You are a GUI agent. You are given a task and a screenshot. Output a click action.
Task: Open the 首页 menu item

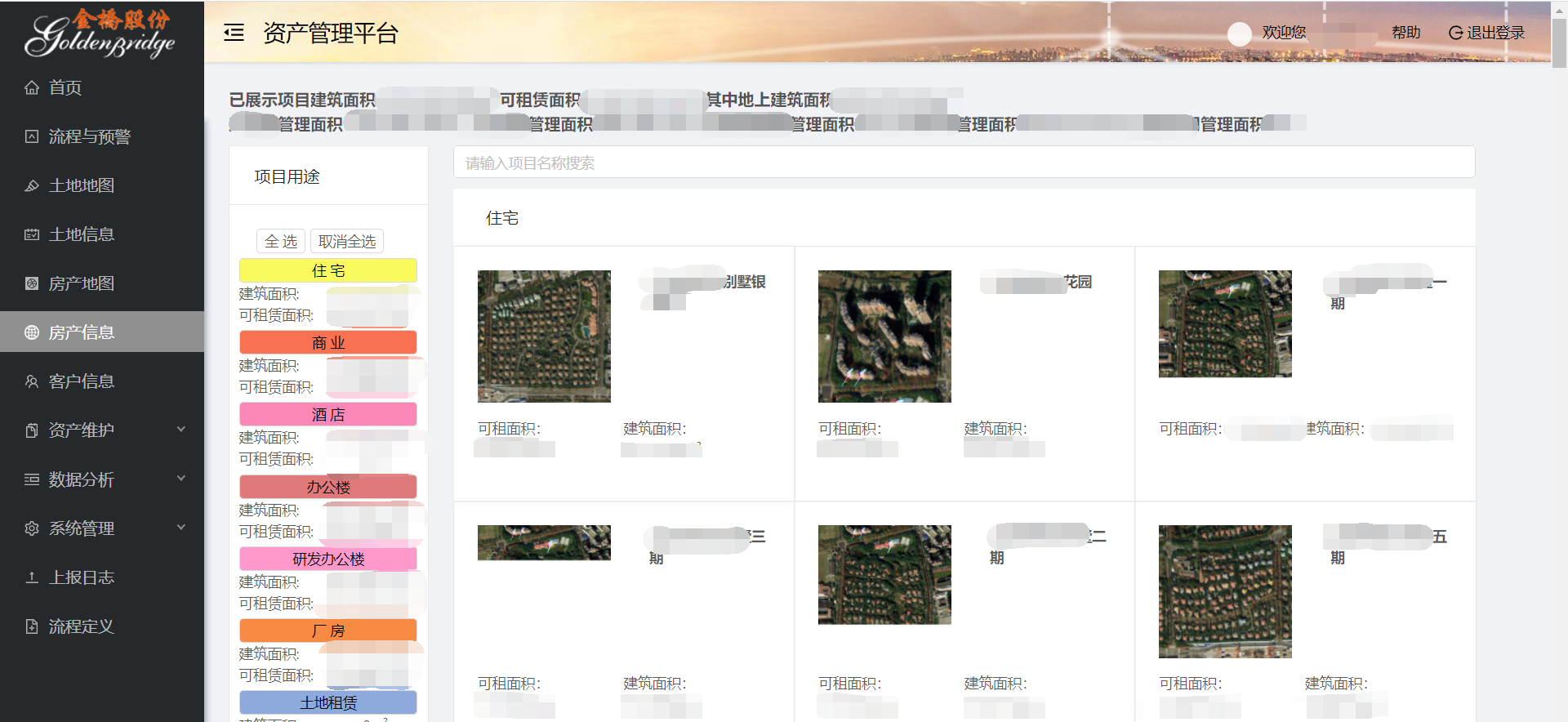pyautogui.click(x=102, y=87)
